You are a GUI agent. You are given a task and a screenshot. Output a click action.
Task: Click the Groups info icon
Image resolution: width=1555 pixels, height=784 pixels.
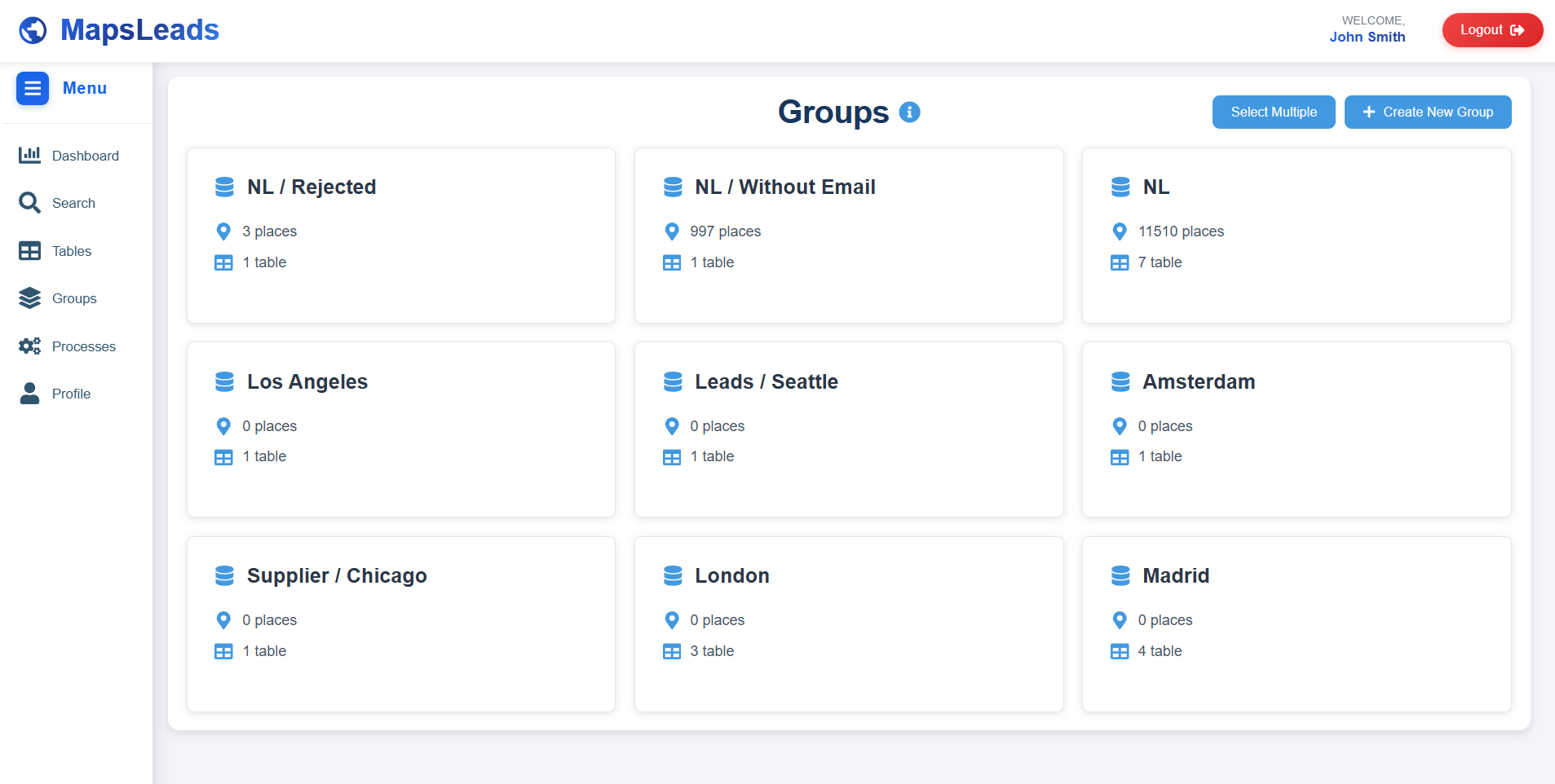coord(909,112)
